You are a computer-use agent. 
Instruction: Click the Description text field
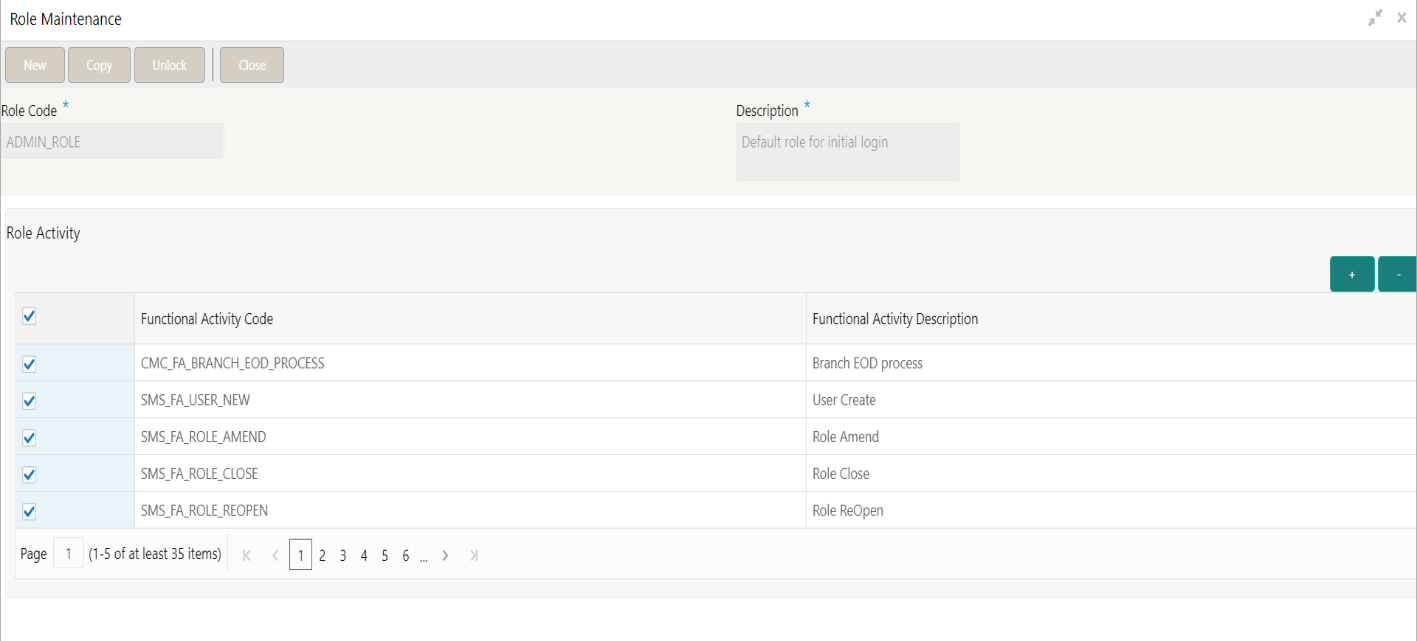[x=847, y=151]
